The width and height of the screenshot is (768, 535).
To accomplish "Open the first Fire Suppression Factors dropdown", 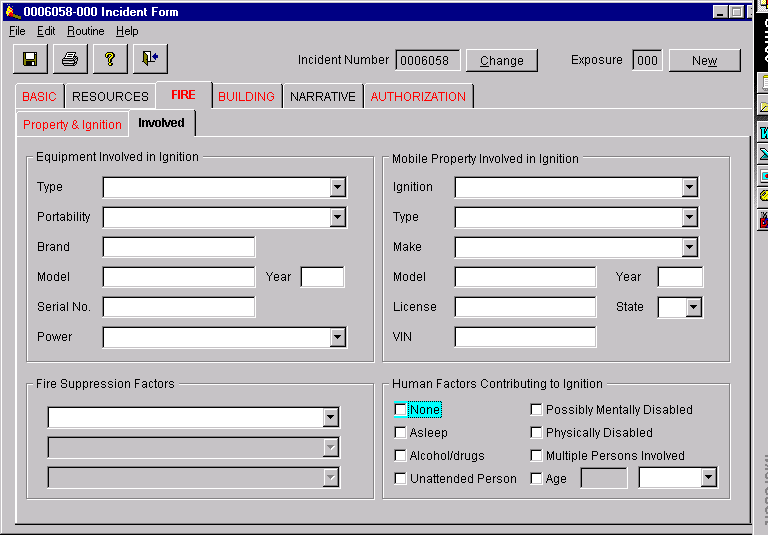I will click(x=330, y=418).
